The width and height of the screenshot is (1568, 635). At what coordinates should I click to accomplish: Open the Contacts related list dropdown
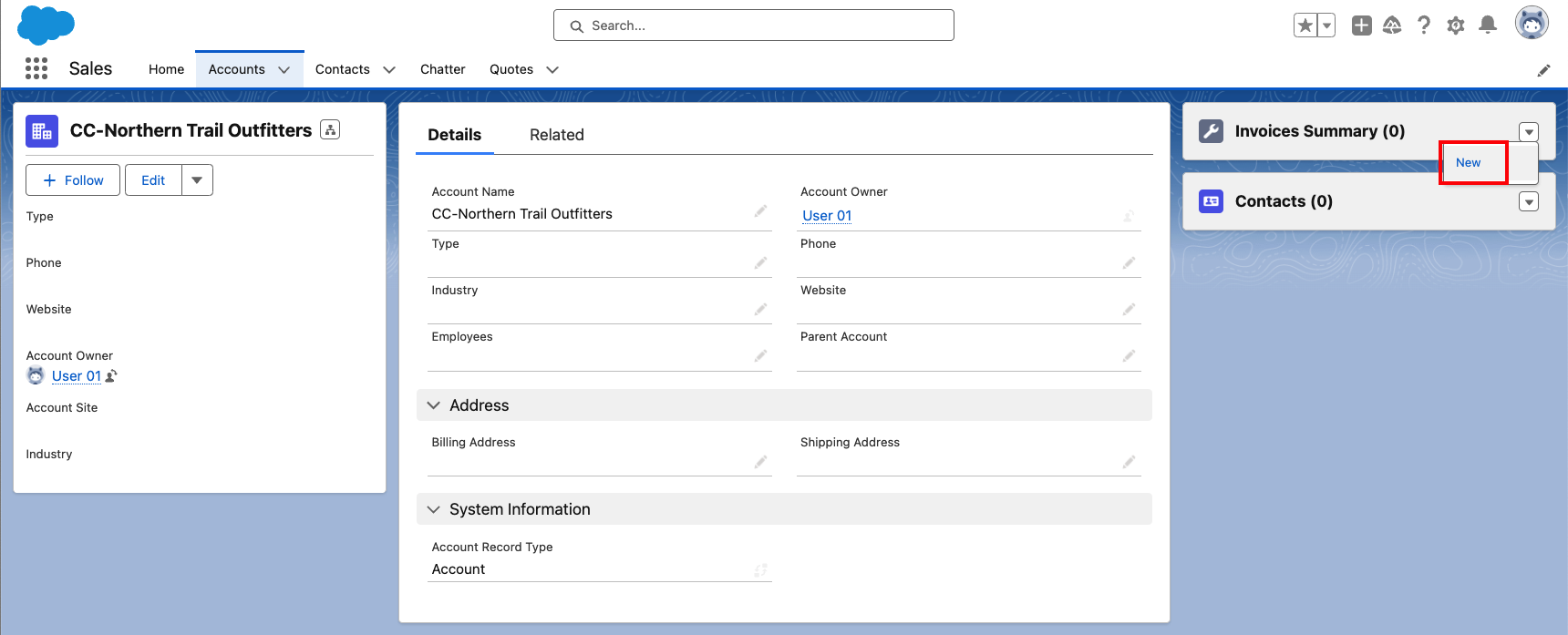[1529, 201]
